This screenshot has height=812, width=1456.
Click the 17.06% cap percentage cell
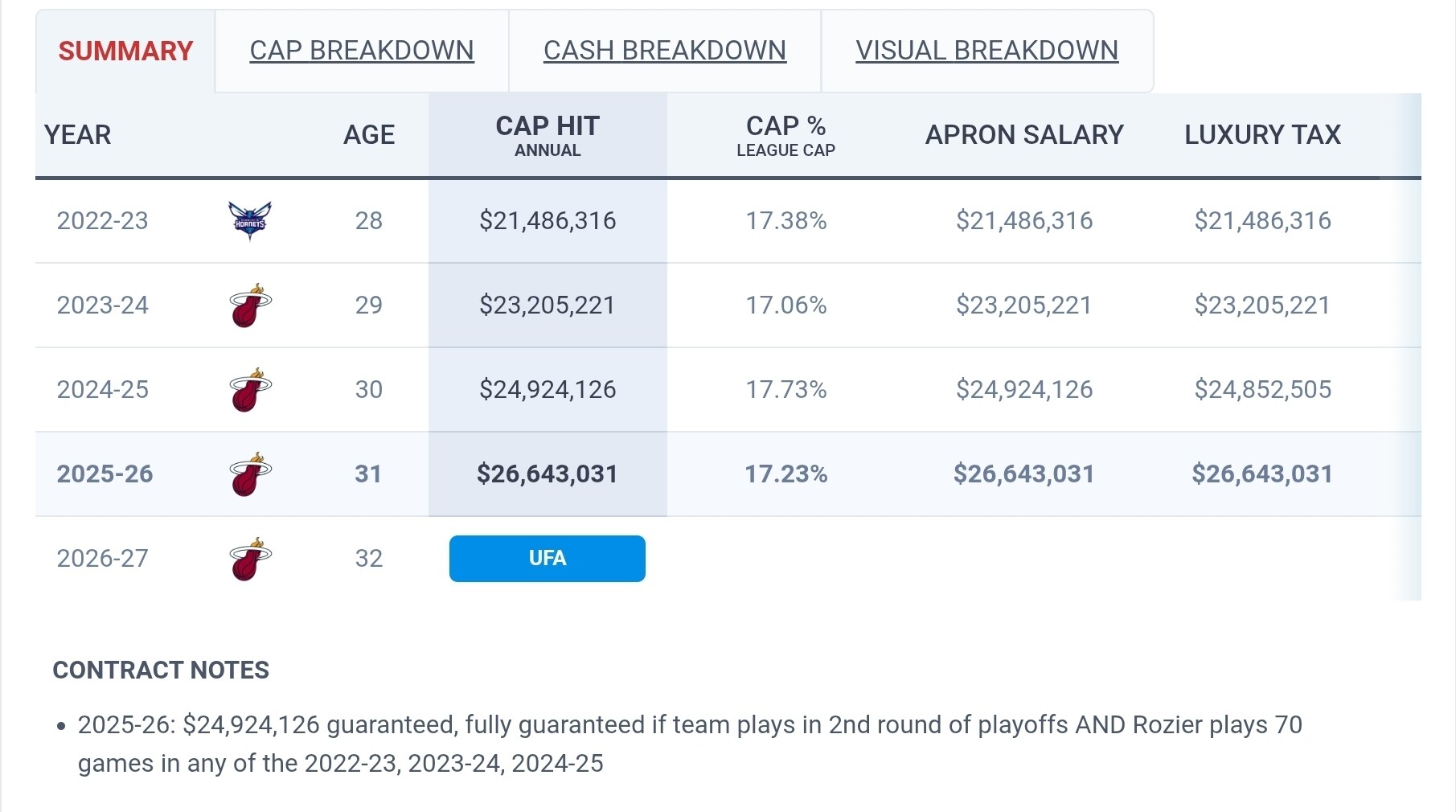[785, 306]
